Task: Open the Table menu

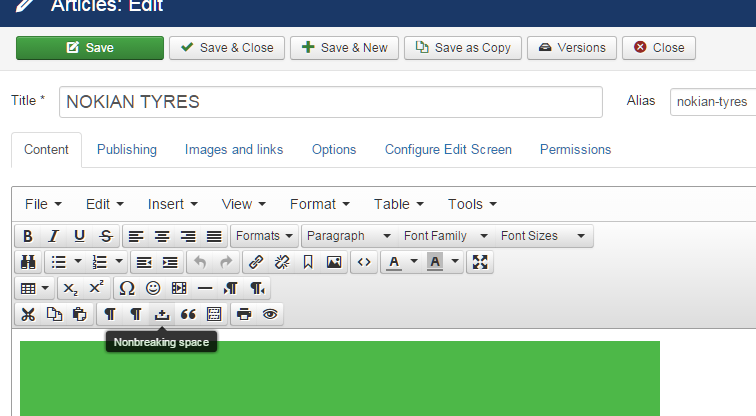Action: [x=399, y=204]
